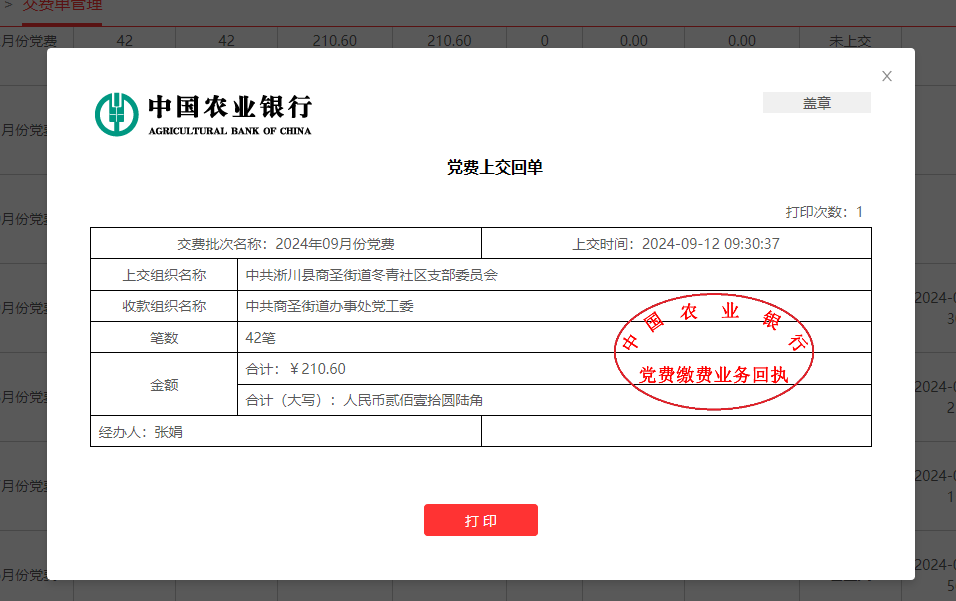Click the 经办人 张娟 handler cell
956x601 pixels.
pyautogui.click(x=141, y=432)
